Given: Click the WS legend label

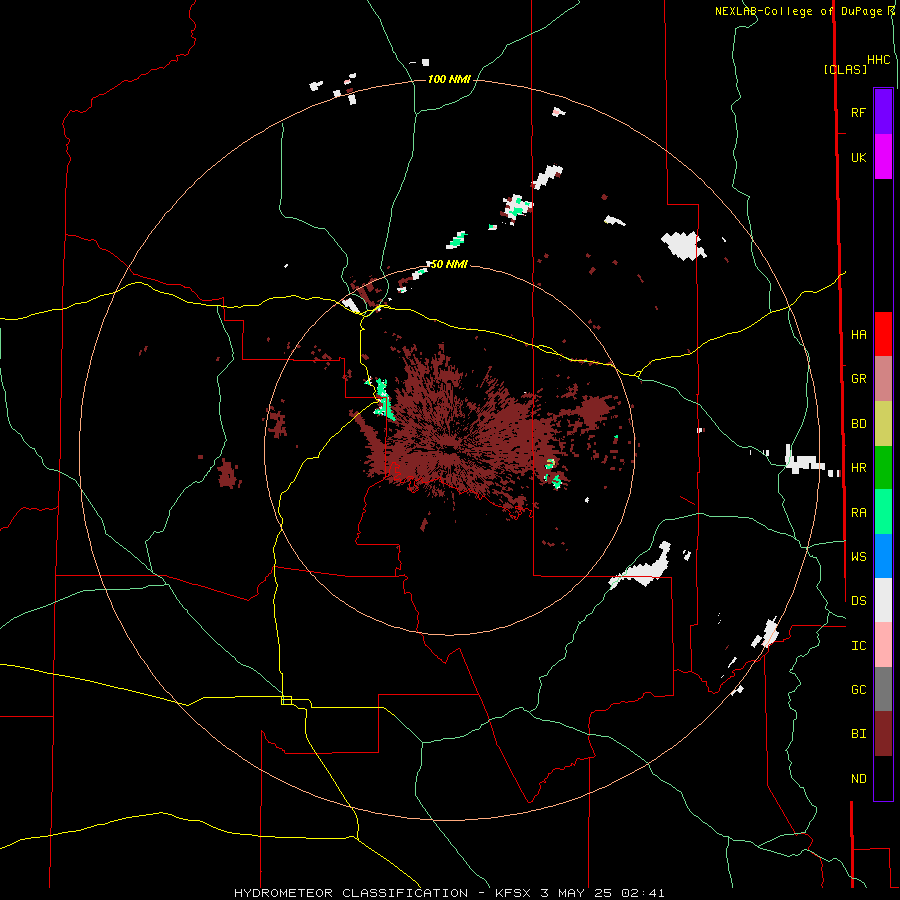Looking at the screenshot, I should coord(858,556).
